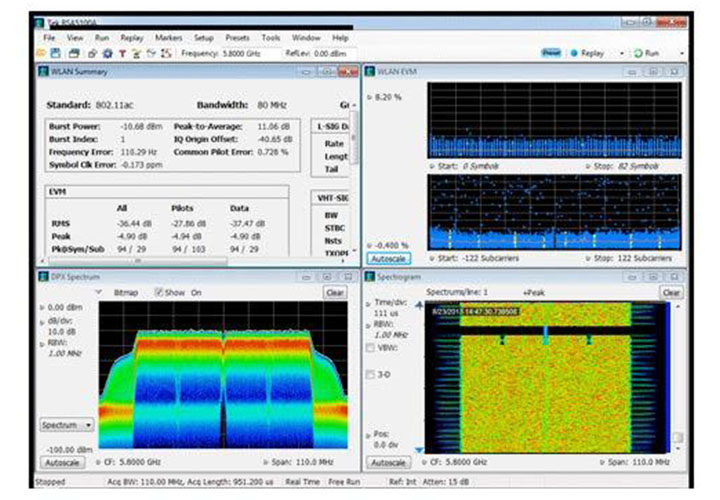The height and width of the screenshot is (500, 720).
Task: Open settings via the toolbar gear icon
Action: point(108,52)
